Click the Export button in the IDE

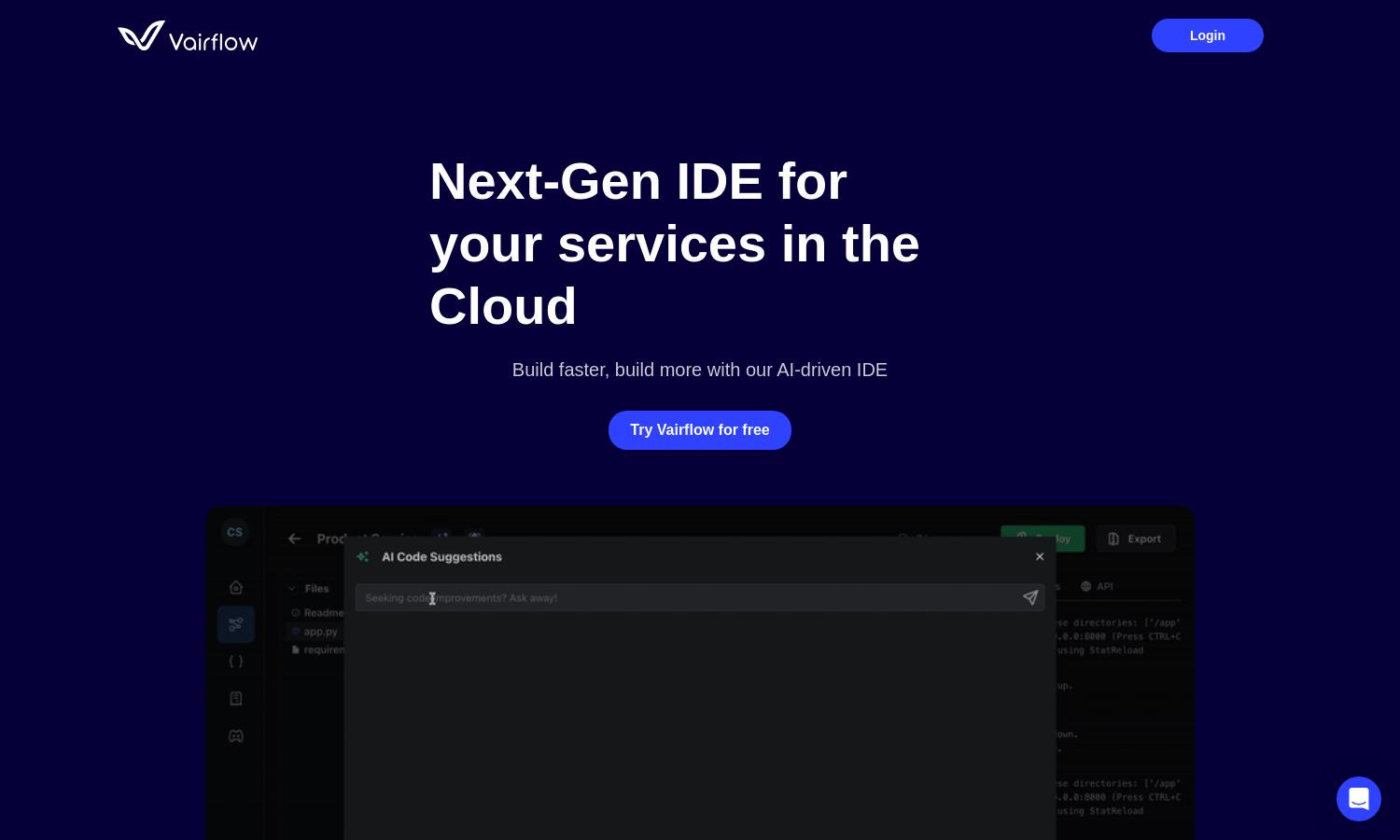[x=1135, y=539]
